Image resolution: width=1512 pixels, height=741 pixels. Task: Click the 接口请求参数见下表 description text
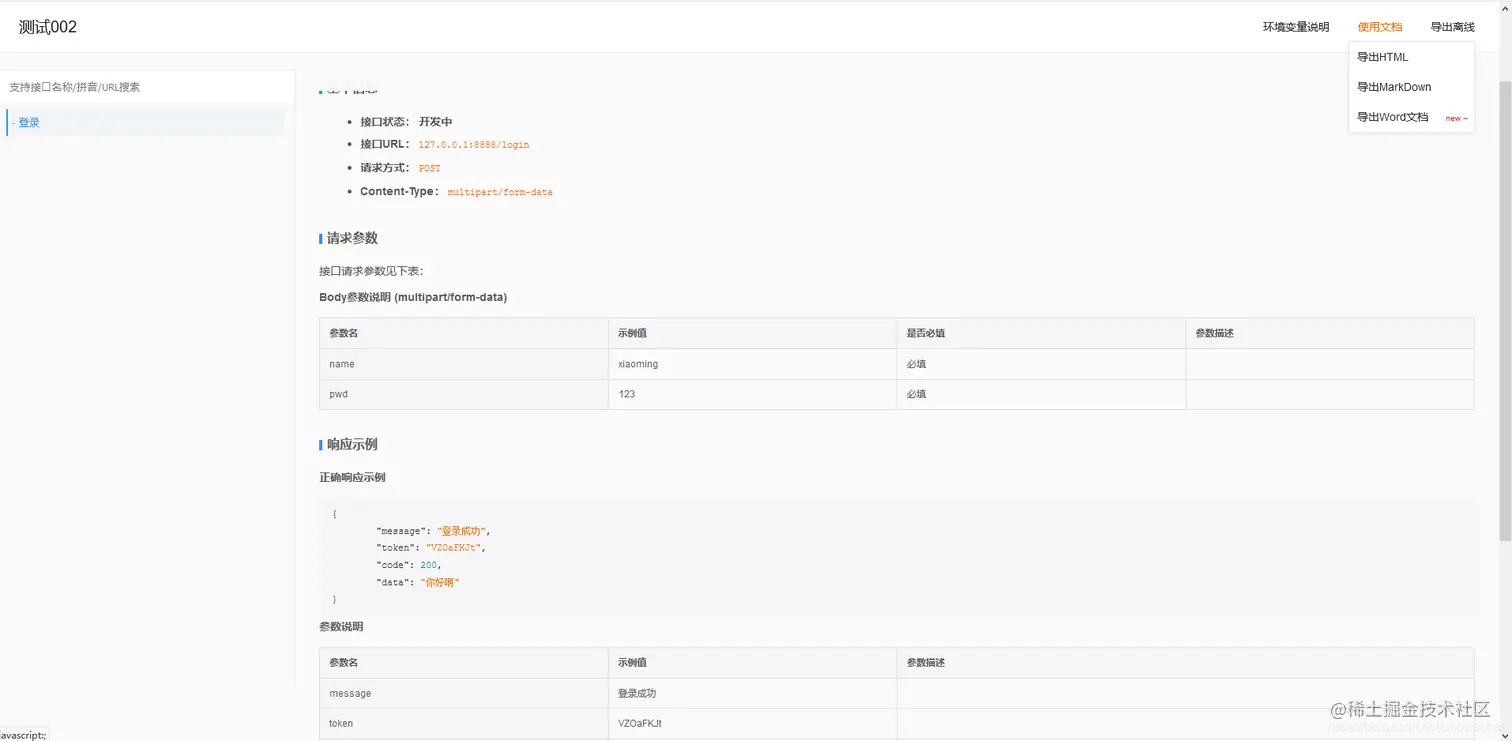[x=371, y=271]
